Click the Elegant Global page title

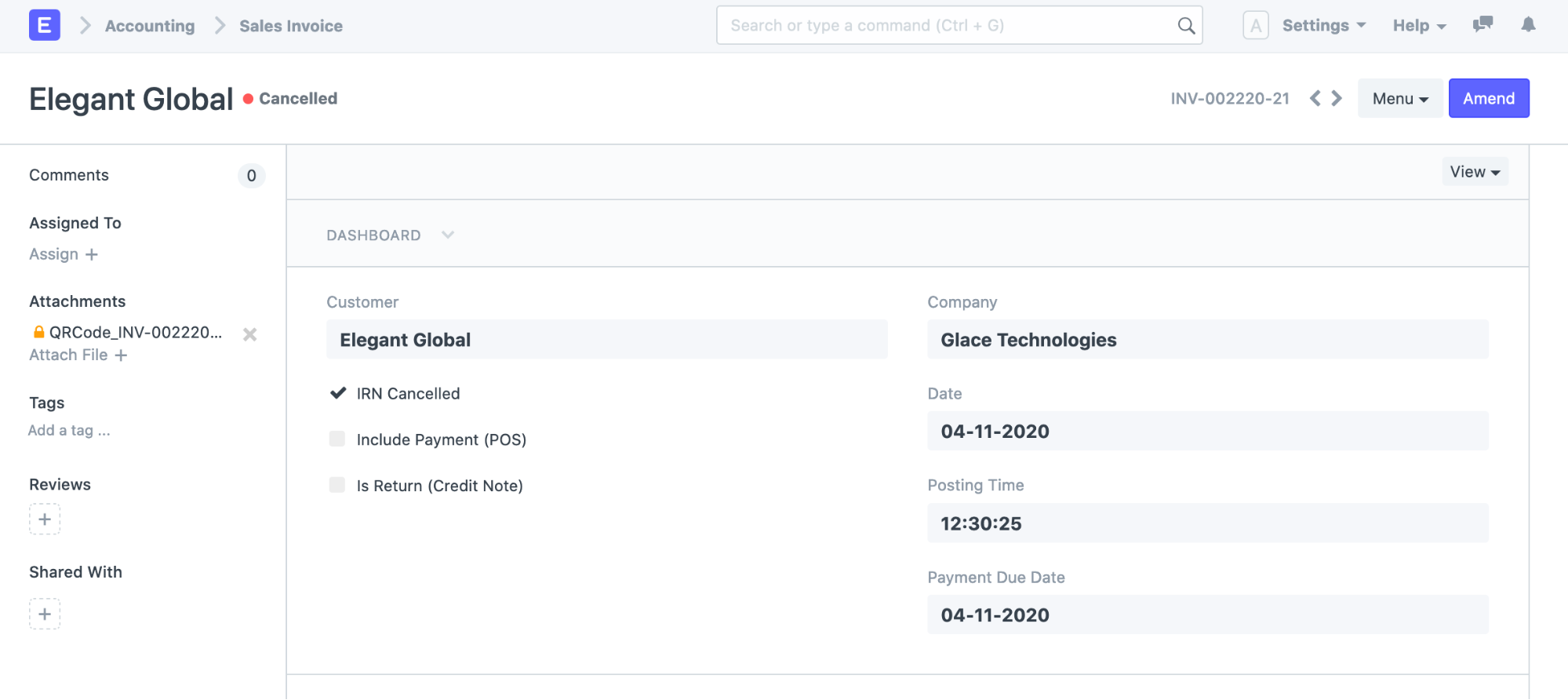(x=131, y=99)
